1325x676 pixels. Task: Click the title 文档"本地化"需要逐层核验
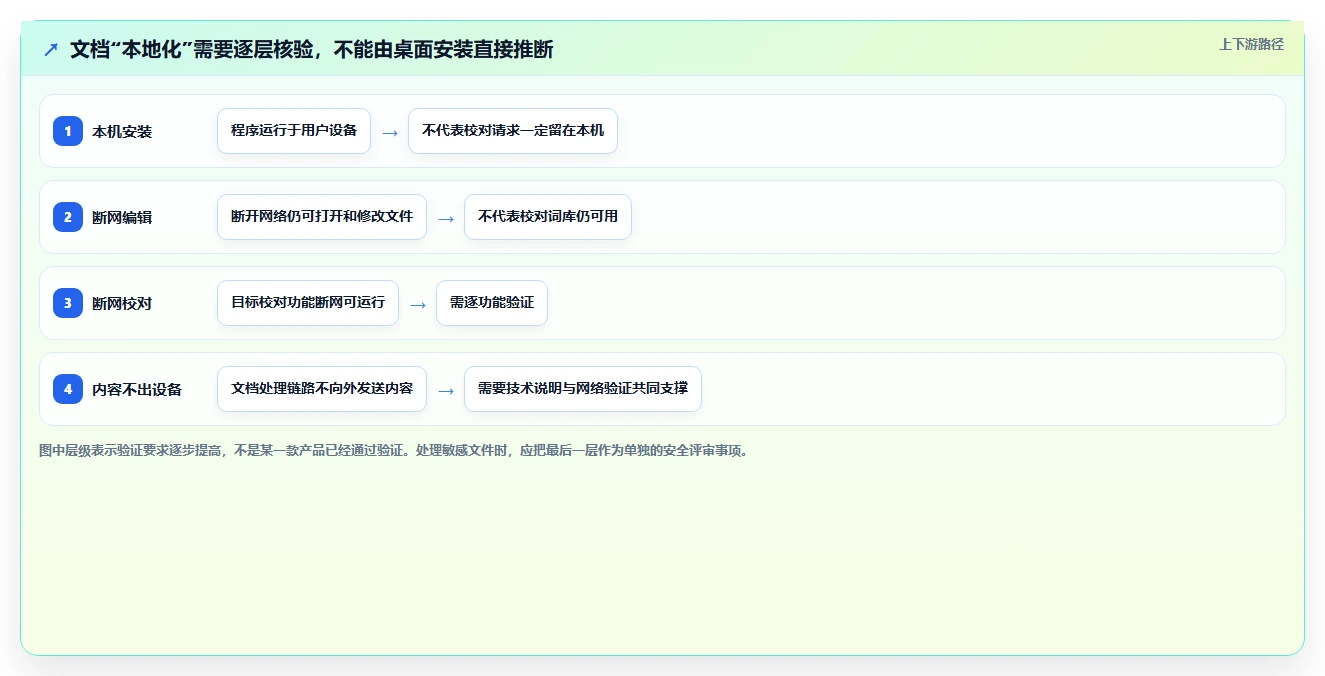coord(311,49)
